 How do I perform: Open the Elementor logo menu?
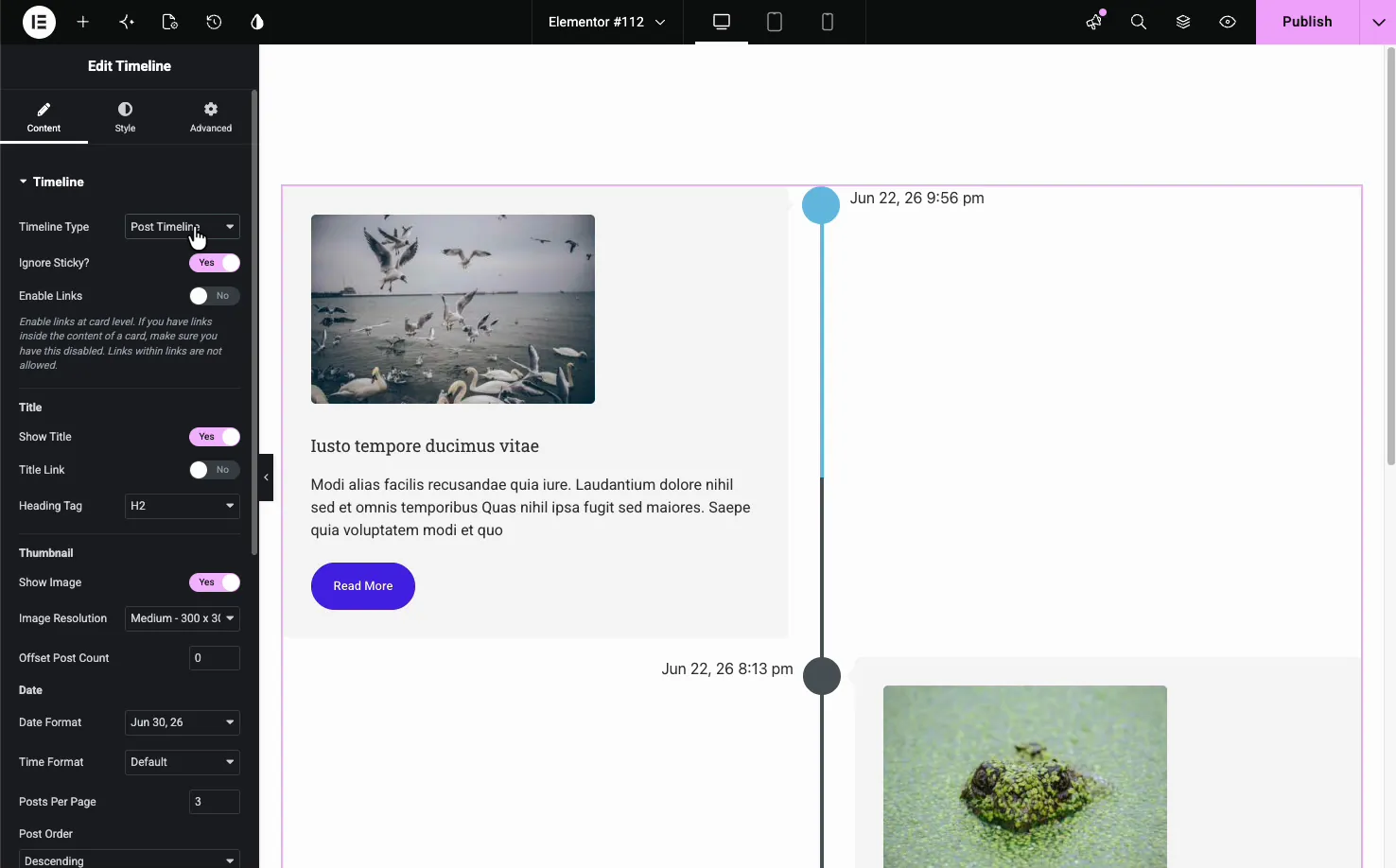pyautogui.click(x=39, y=22)
